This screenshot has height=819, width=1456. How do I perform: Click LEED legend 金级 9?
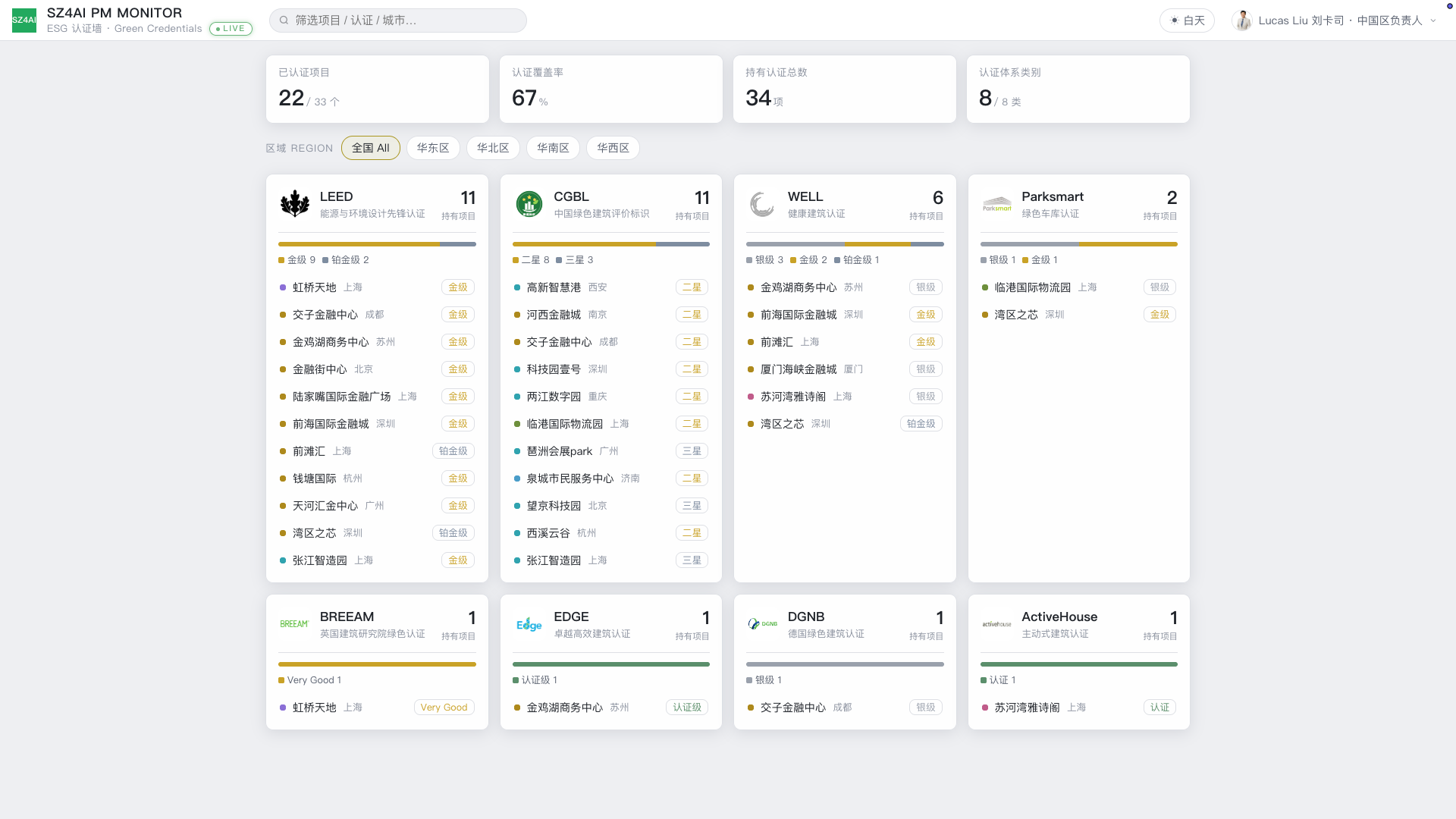(x=297, y=260)
